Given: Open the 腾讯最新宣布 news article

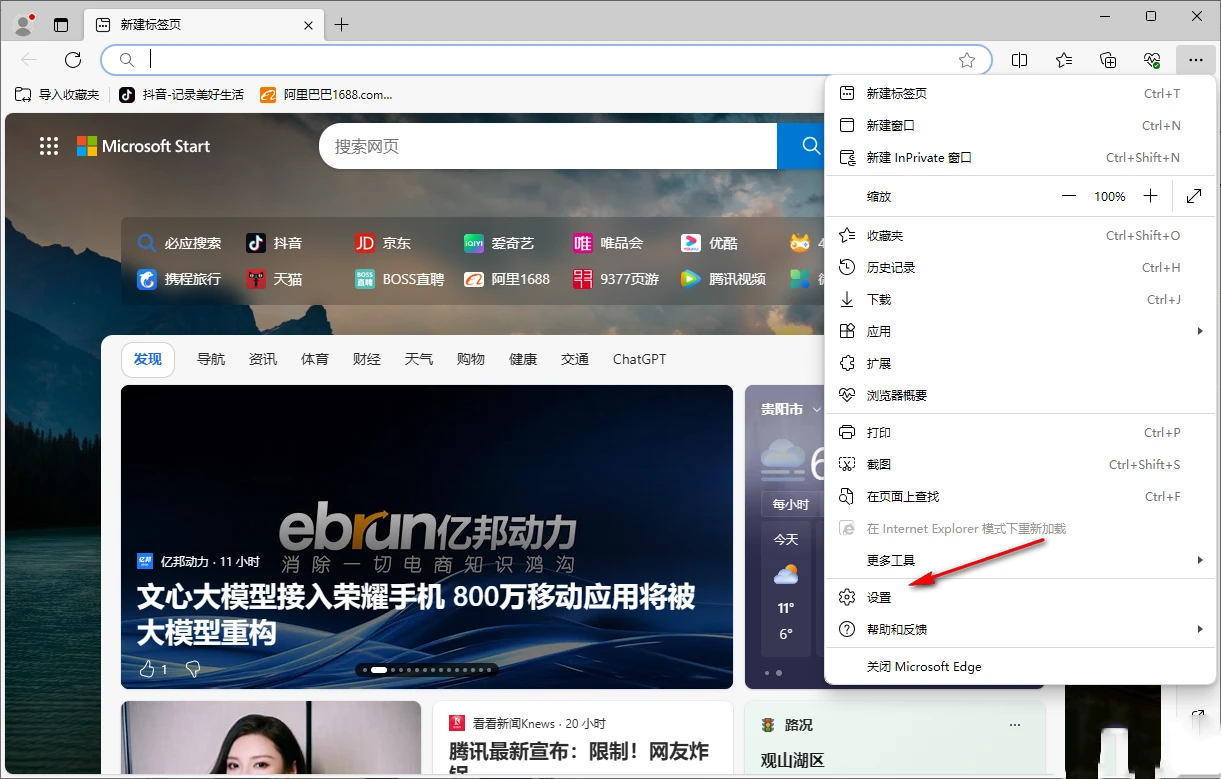Looking at the screenshot, I should coord(578,760).
